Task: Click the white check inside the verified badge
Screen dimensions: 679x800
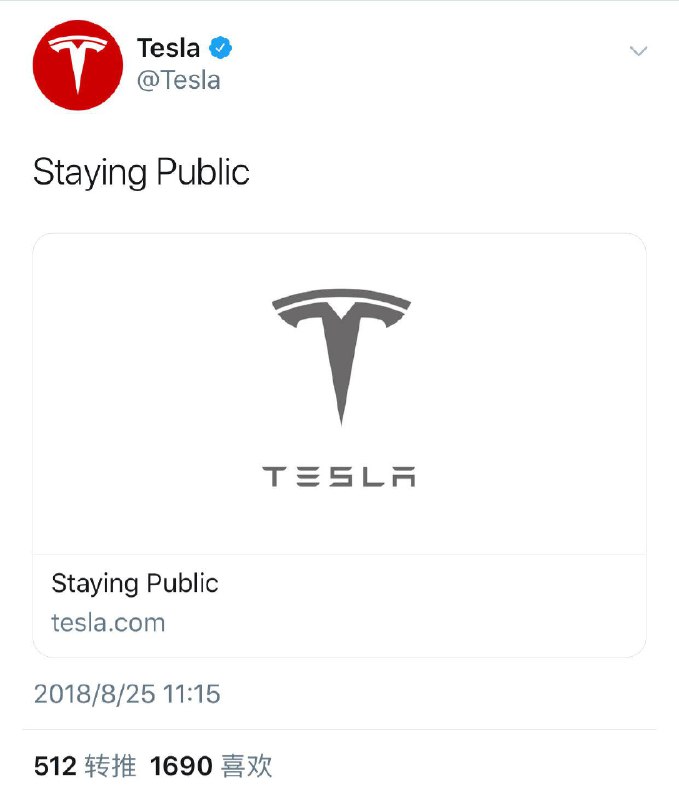Action: tap(220, 48)
